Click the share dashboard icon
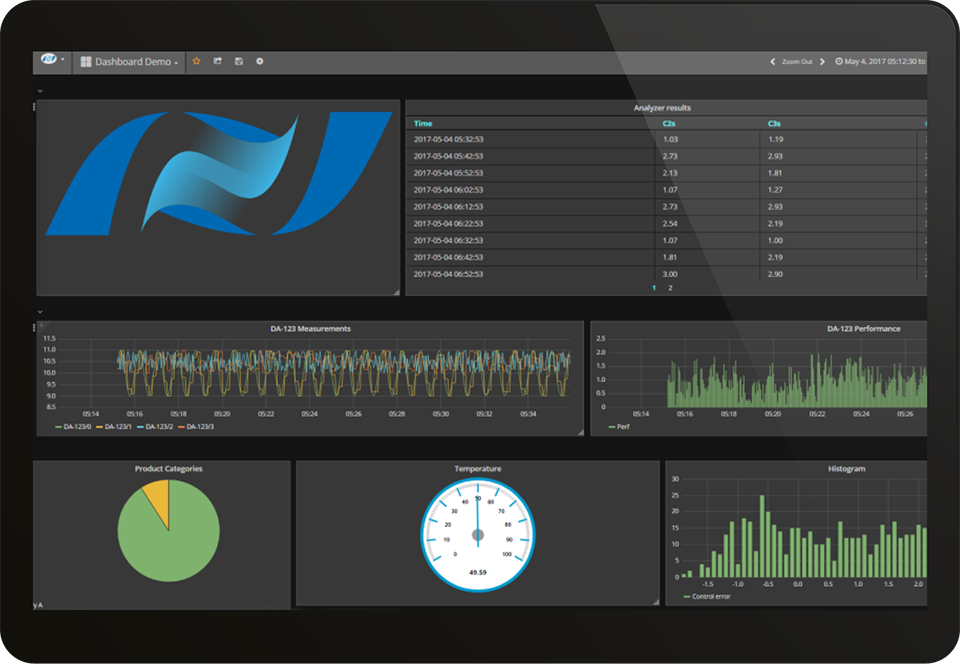This screenshot has width=960, height=664. pyautogui.click(x=218, y=61)
